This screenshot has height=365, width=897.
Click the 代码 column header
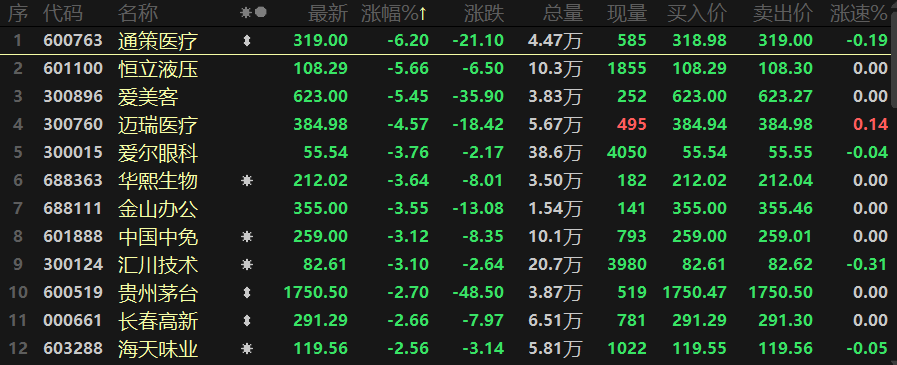point(63,13)
